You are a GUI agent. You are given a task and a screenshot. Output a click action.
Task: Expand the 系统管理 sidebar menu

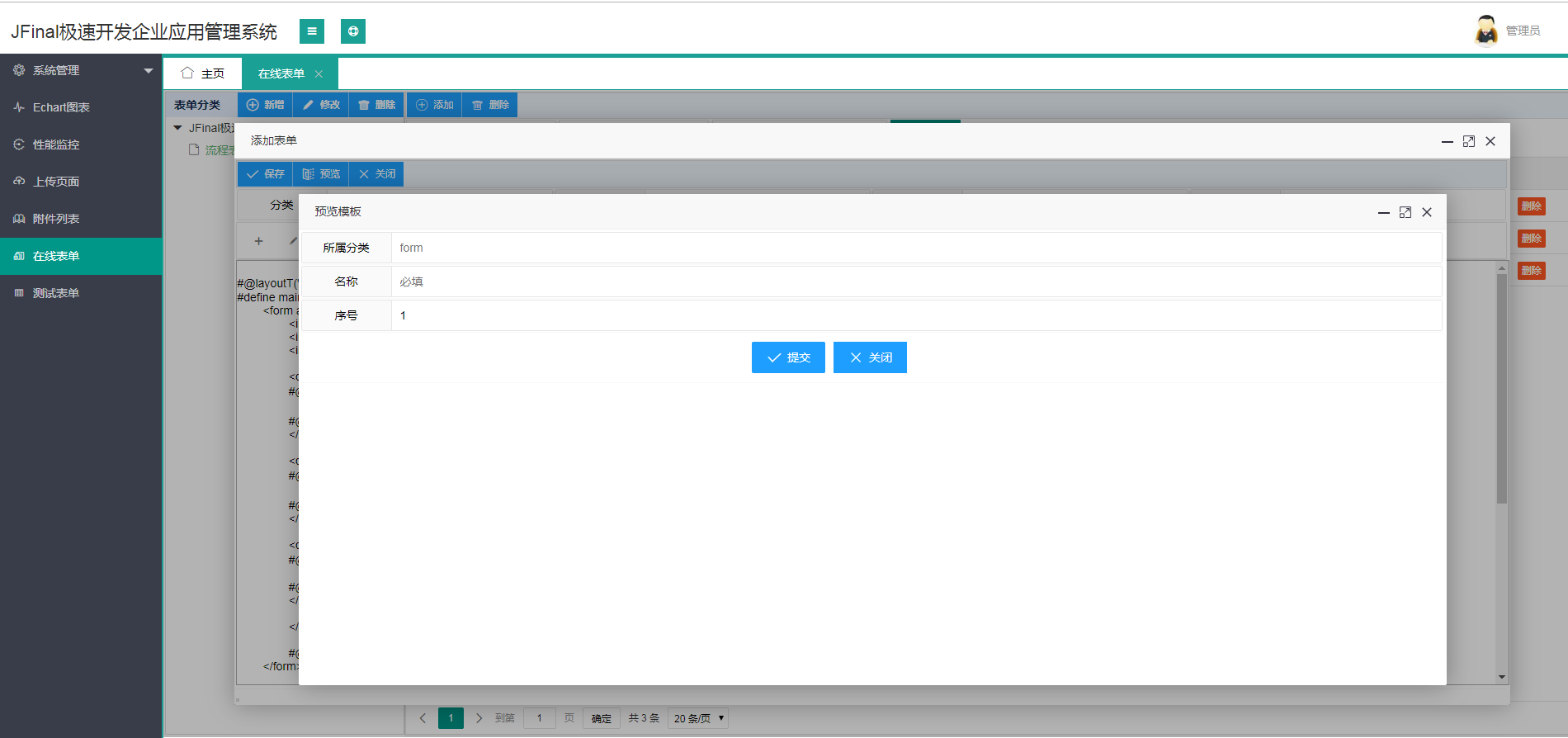point(81,70)
